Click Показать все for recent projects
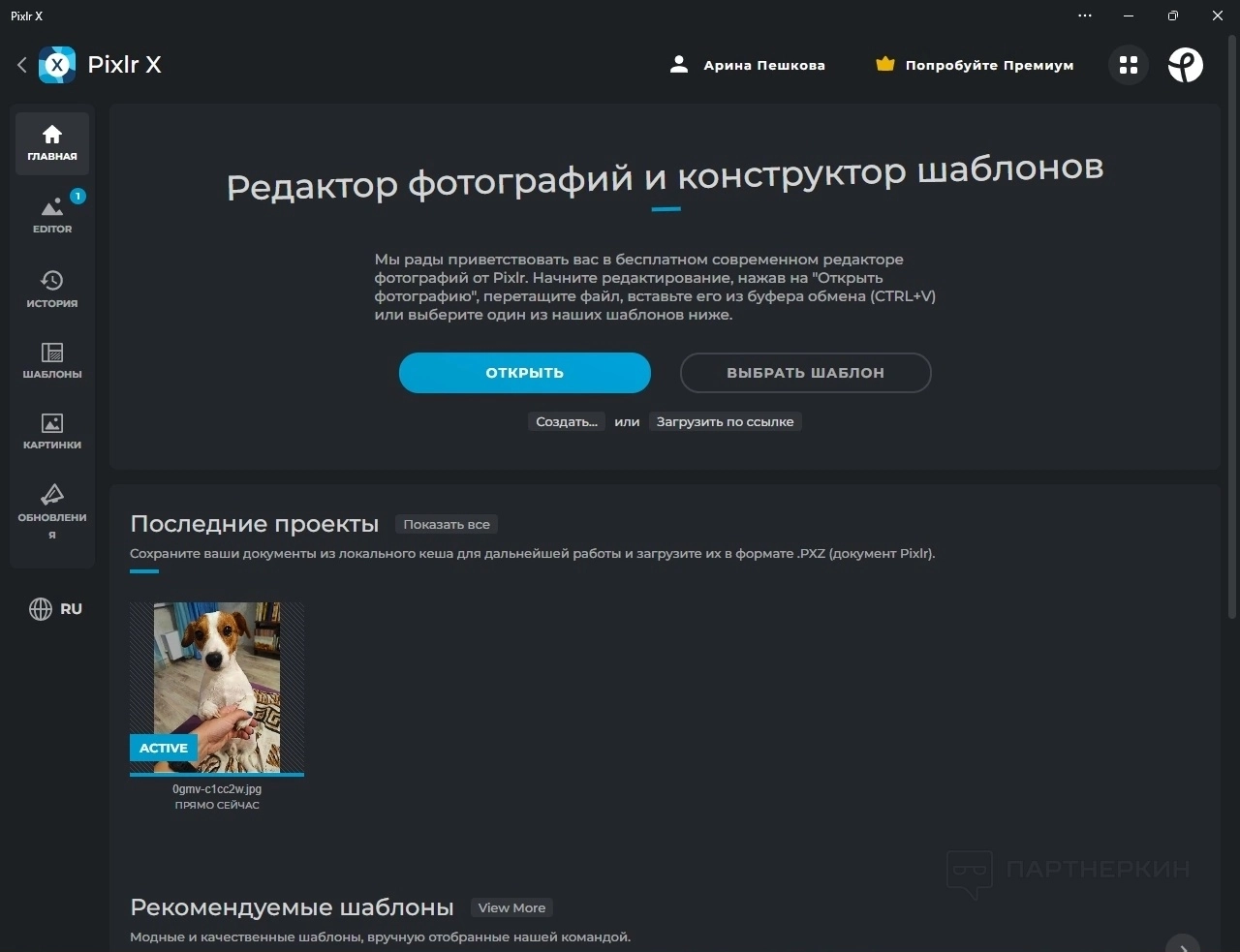The image size is (1240, 952). 447,524
